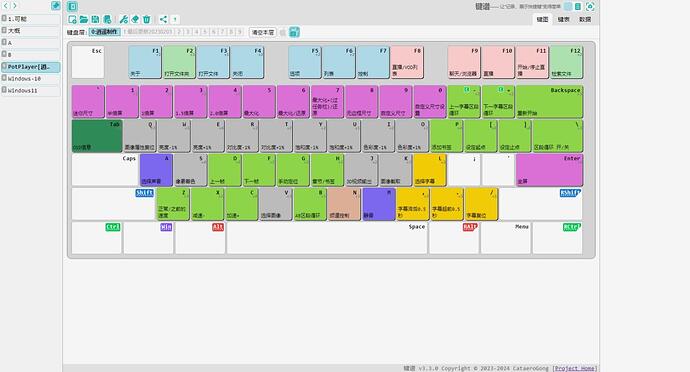Click the trash bin delete icon
690x372 pixels.
click(147, 19)
